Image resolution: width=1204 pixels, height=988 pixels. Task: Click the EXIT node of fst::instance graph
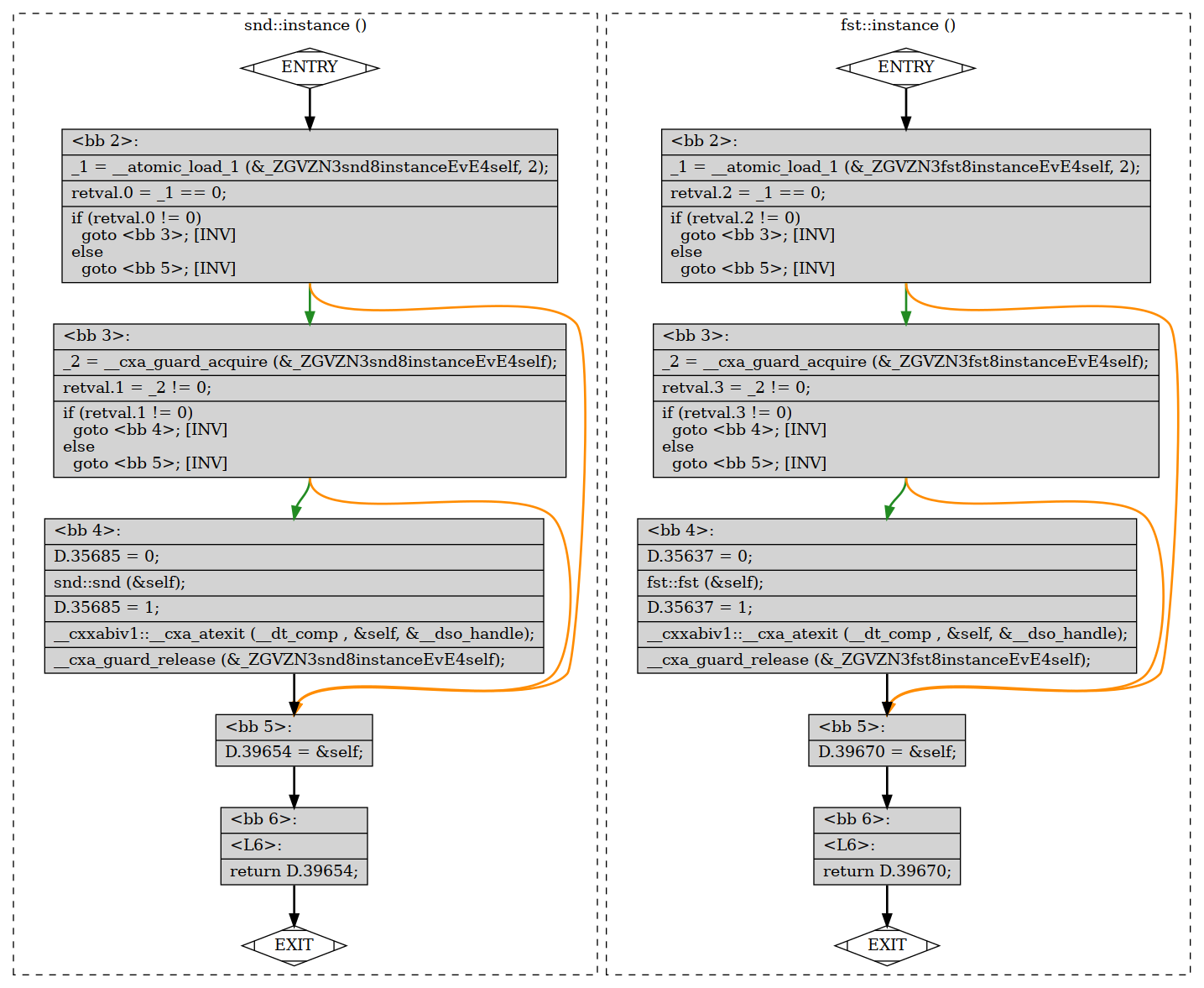(x=887, y=945)
